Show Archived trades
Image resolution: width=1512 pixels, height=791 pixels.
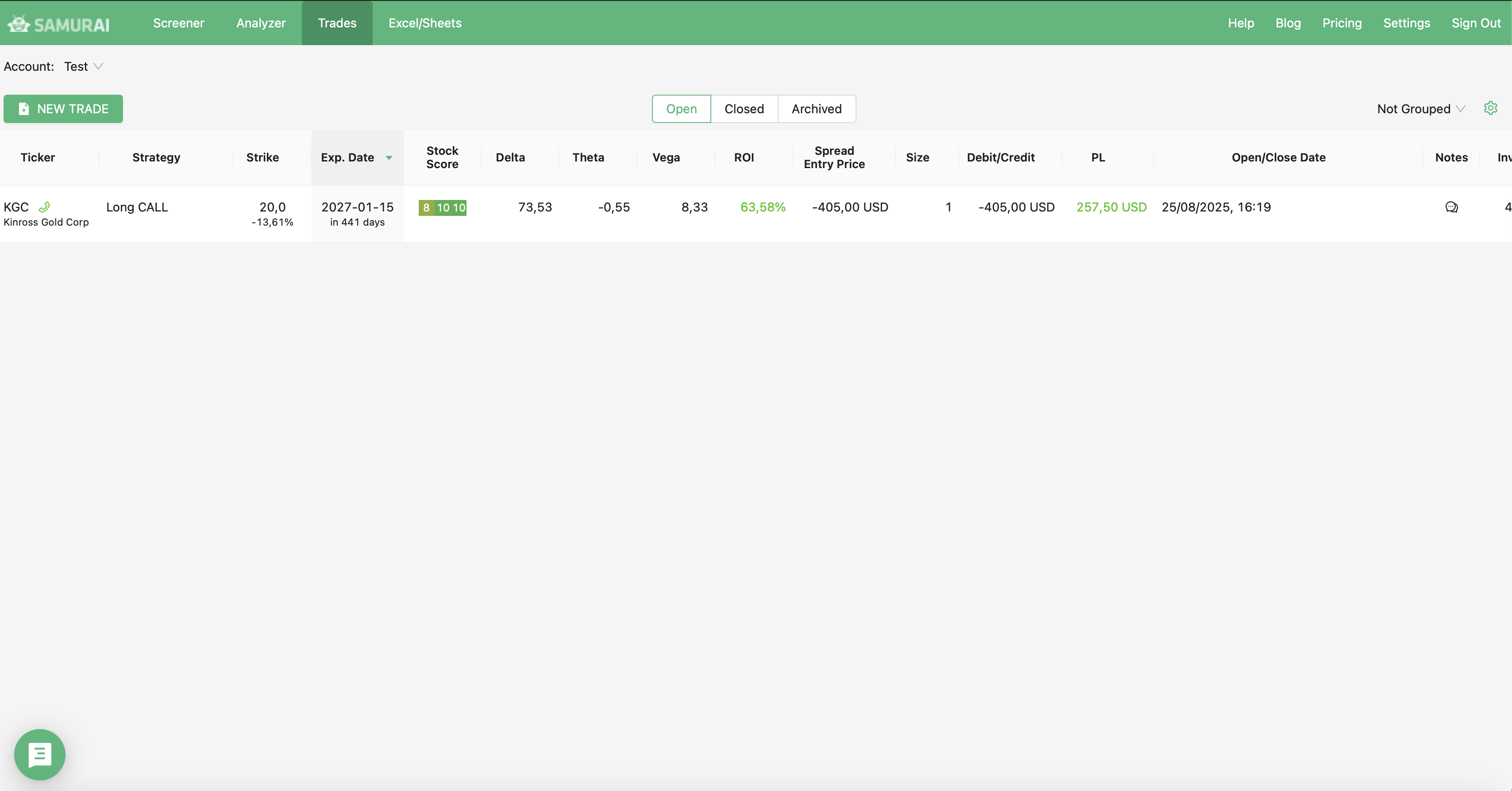click(x=816, y=109)
